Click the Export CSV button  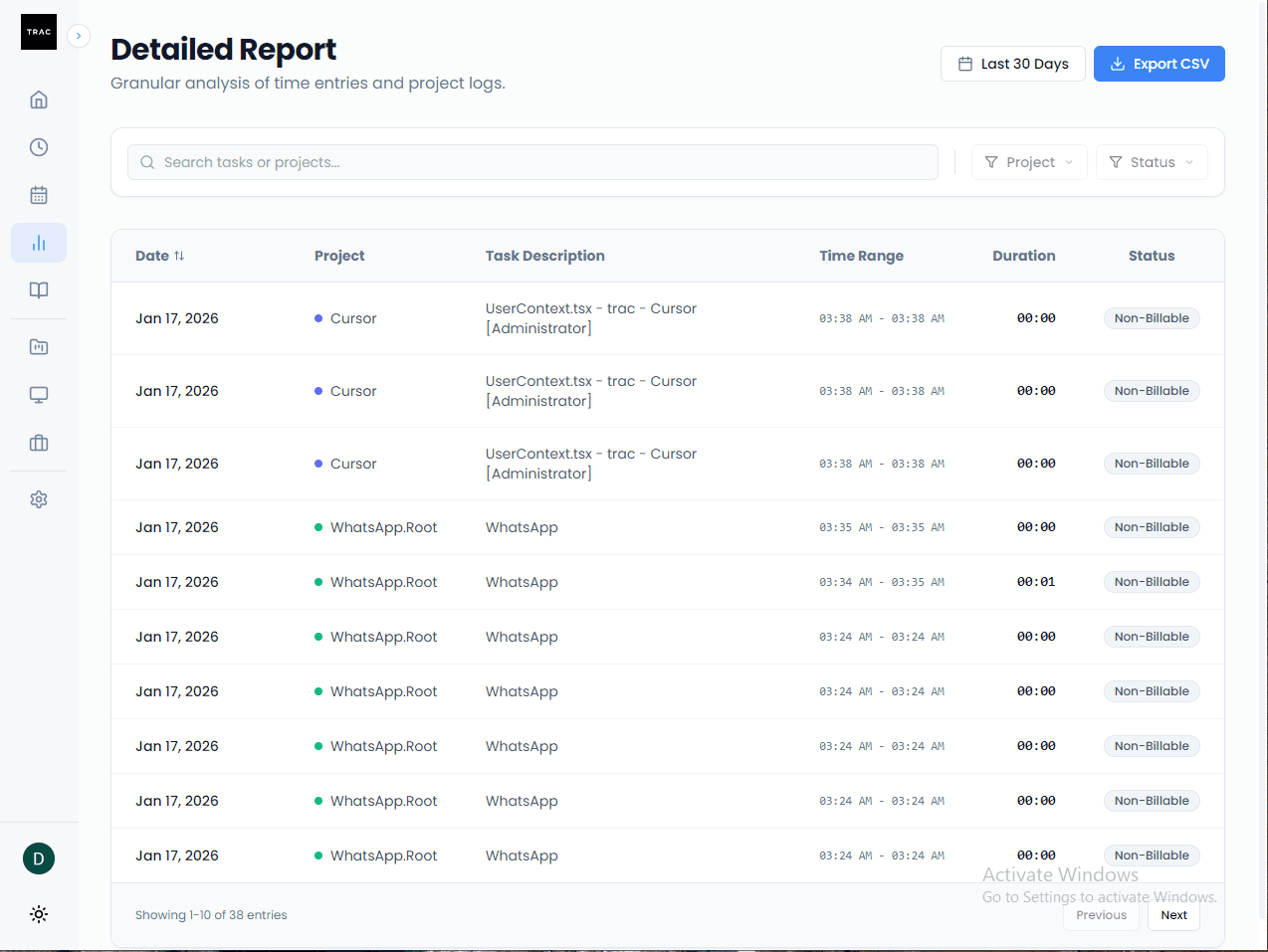(1159, 64)
